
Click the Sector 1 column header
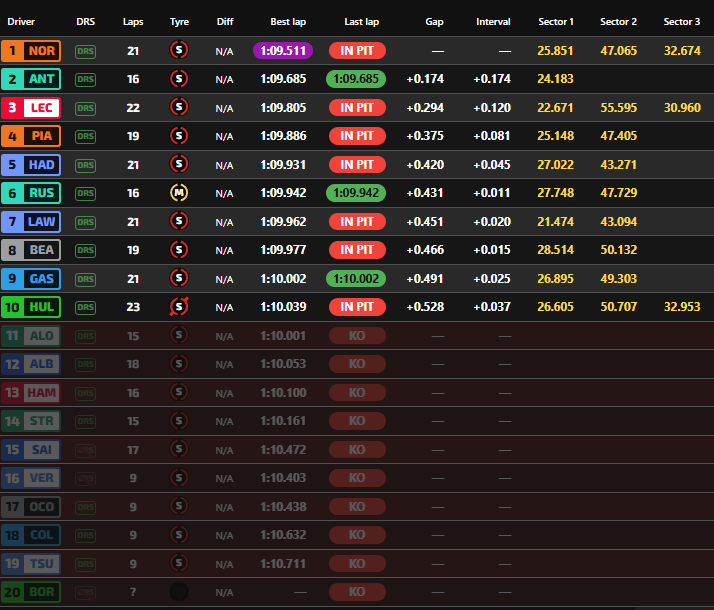(556, 21)
